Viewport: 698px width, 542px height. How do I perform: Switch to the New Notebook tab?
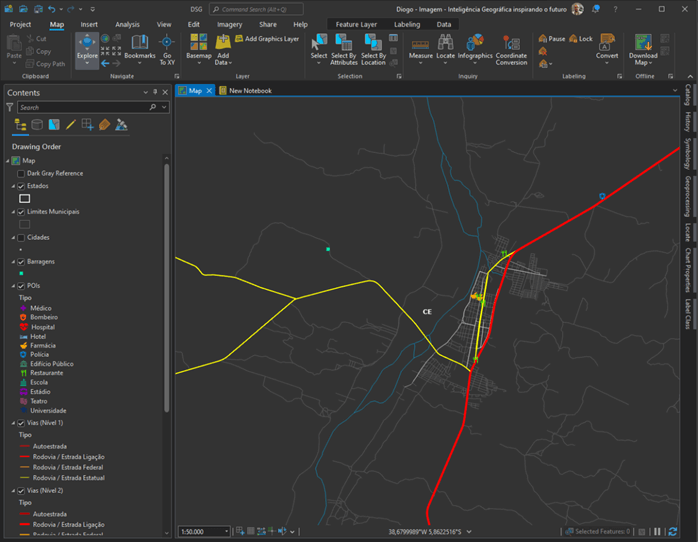tap(249, 90)
